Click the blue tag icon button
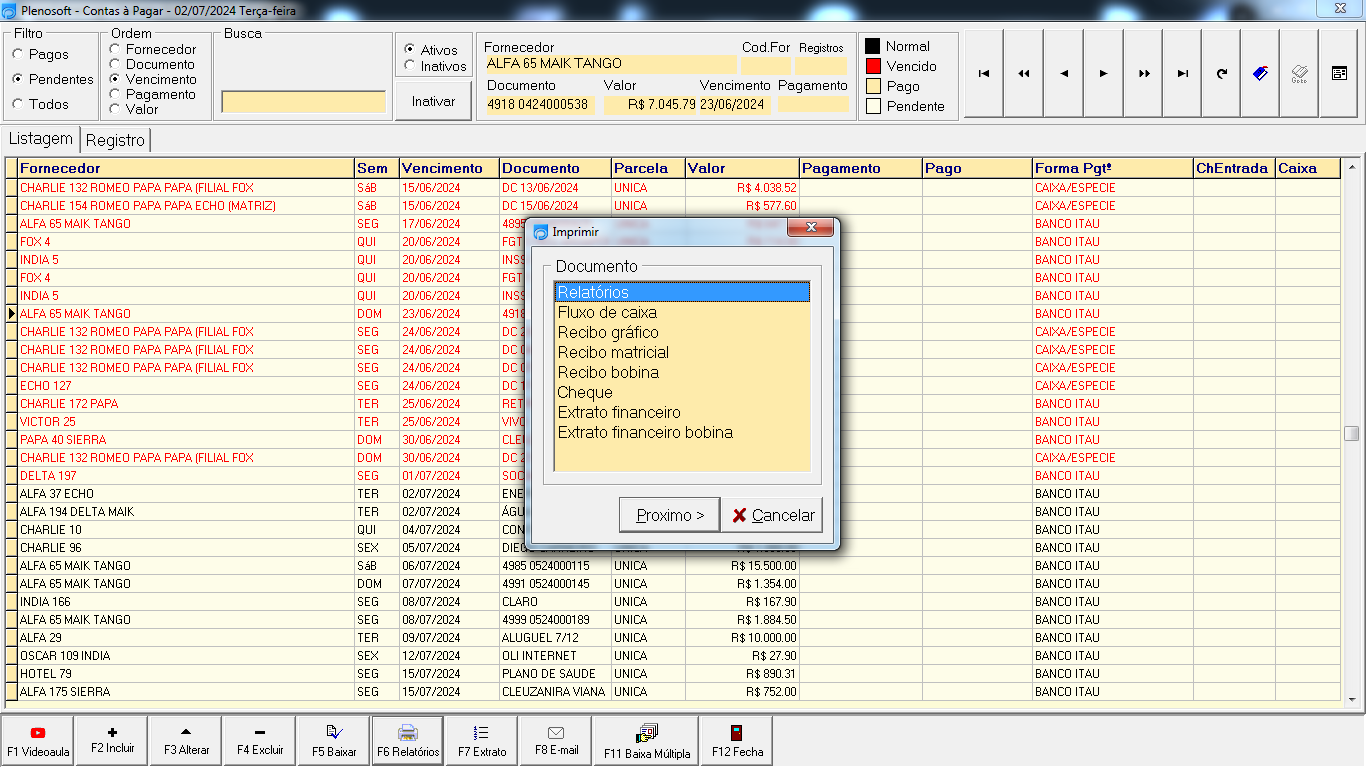 [1261, 74]
